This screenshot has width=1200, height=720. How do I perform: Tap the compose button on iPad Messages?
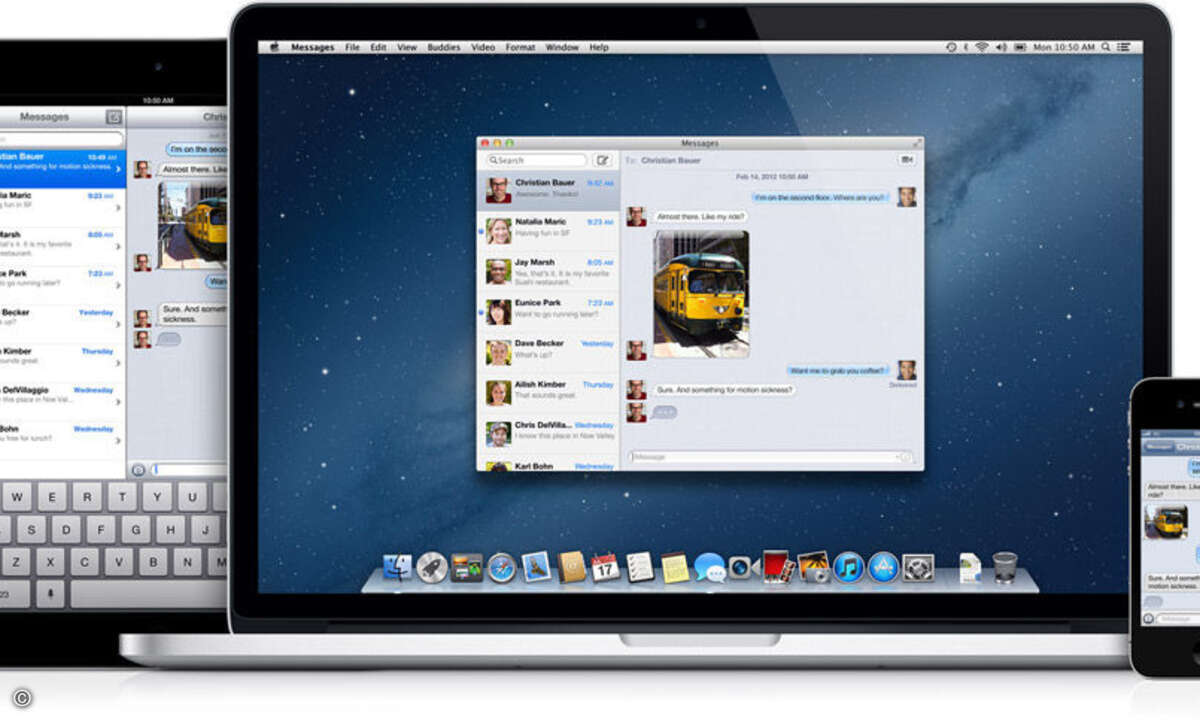(x=114, y=117)
